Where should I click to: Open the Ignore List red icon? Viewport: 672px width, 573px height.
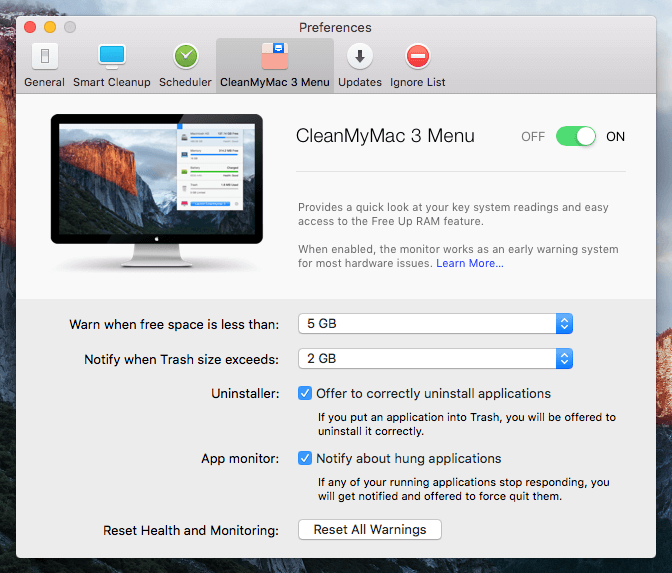pyautogui.click(x=418, y=57)
